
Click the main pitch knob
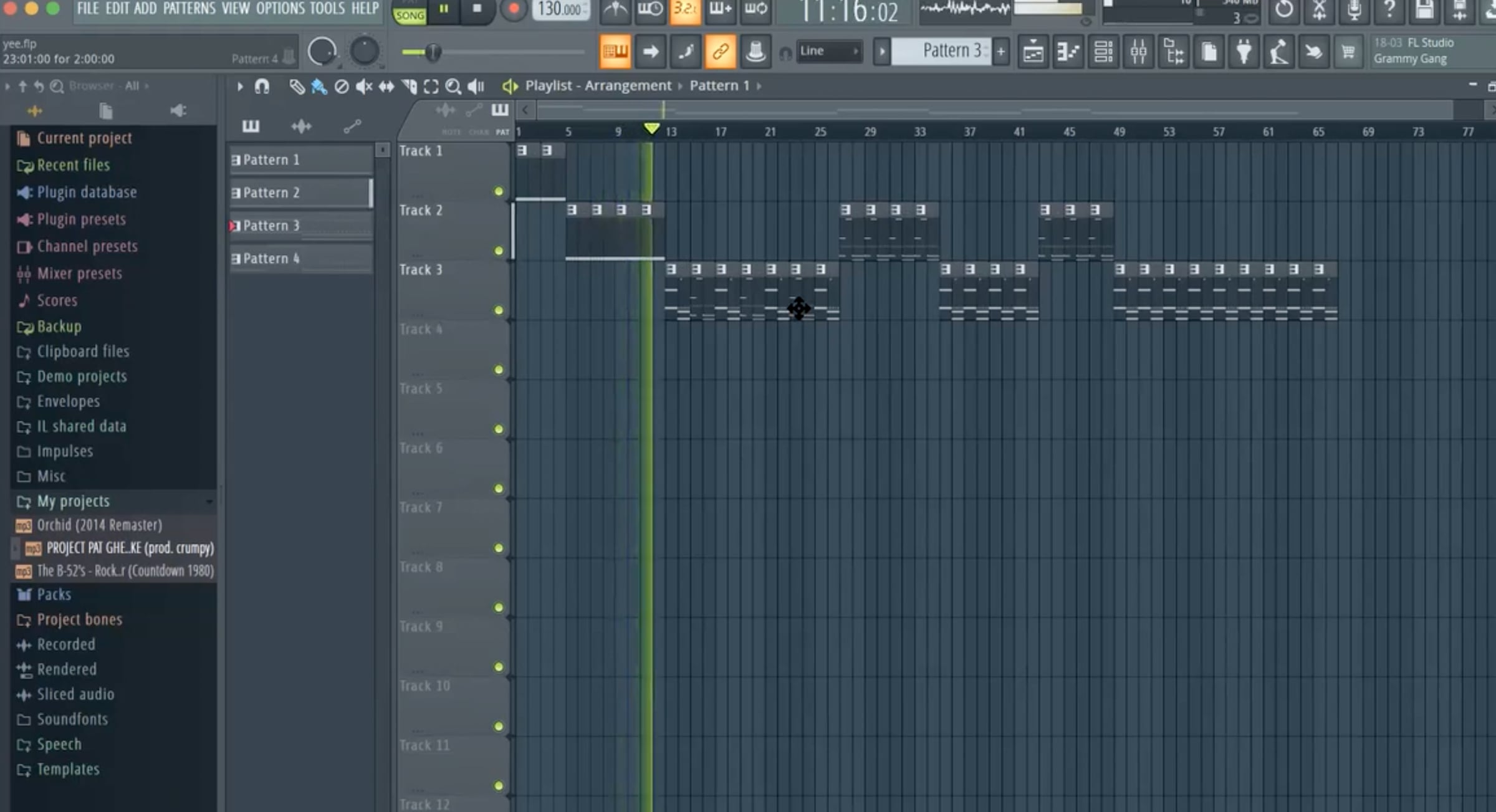tap(364, 52)
